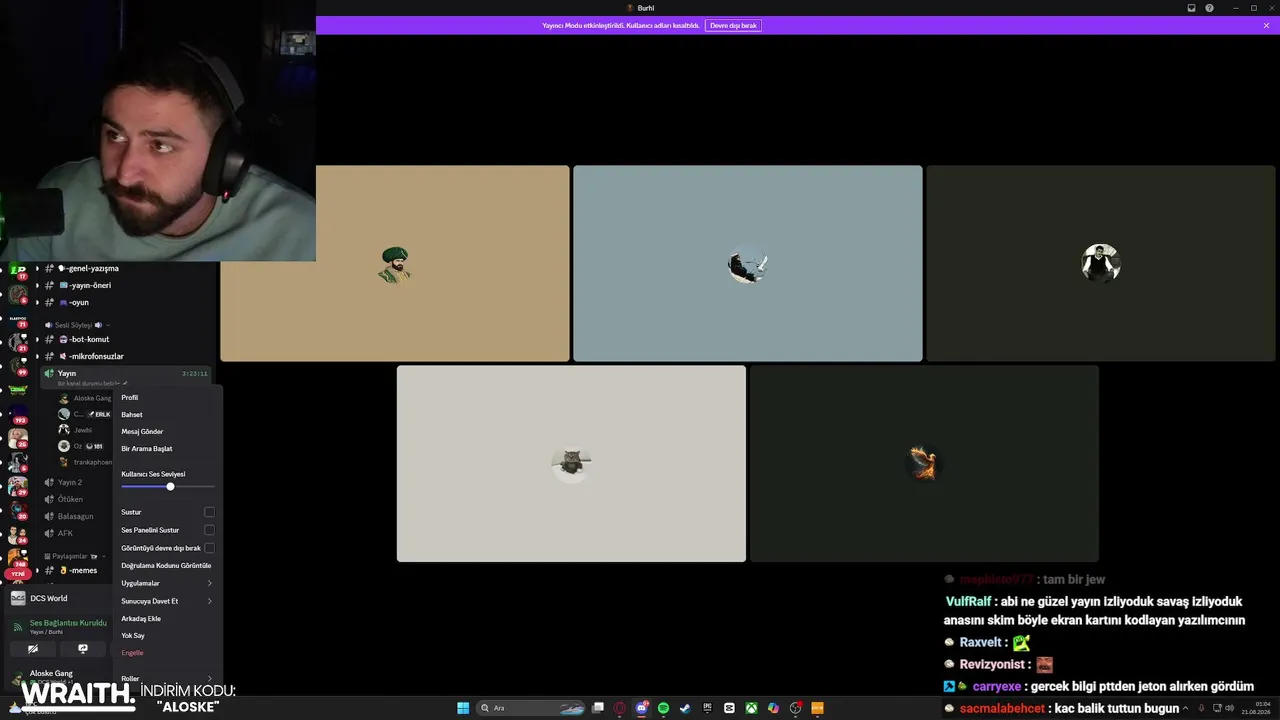This screenshot has width=1280, height=720.
Task: Expand the bot-komut channel thread arrow
Action: [37, 339]
